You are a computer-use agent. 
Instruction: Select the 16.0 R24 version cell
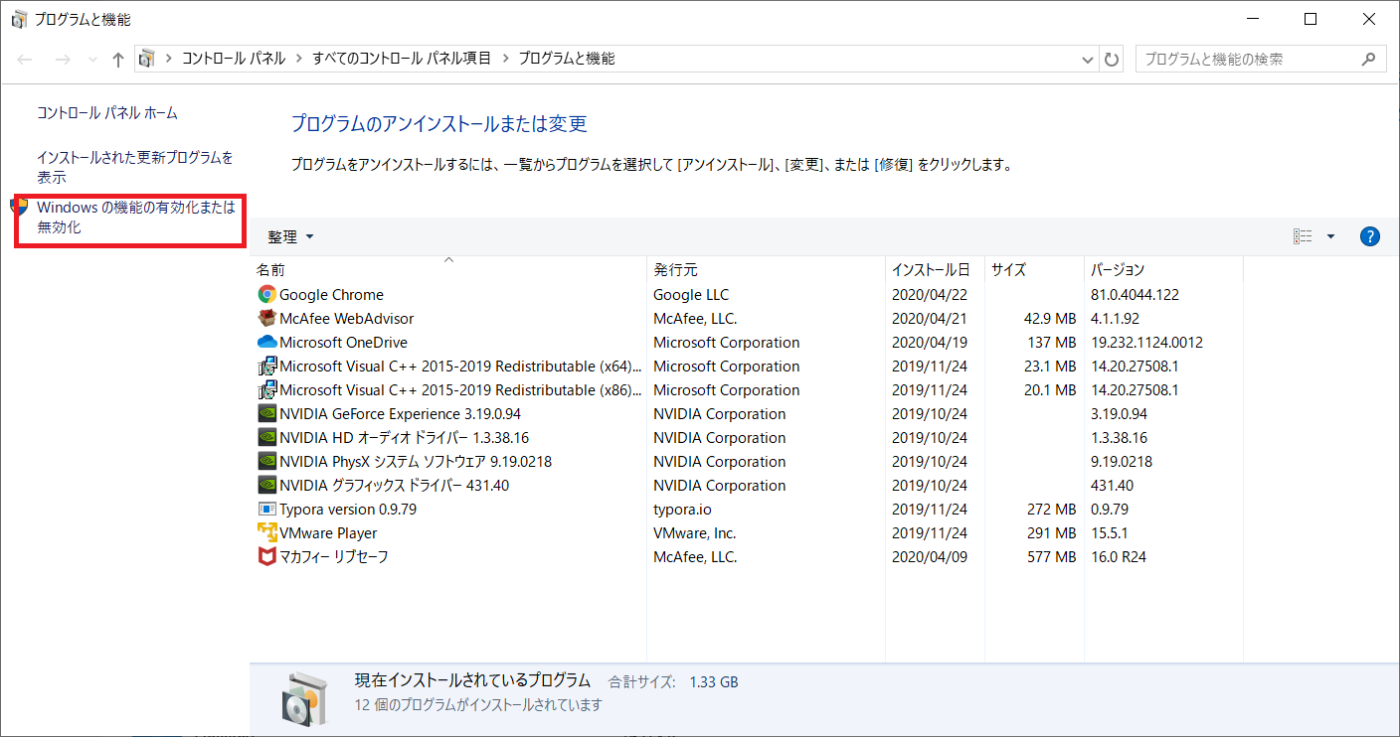1119,557
